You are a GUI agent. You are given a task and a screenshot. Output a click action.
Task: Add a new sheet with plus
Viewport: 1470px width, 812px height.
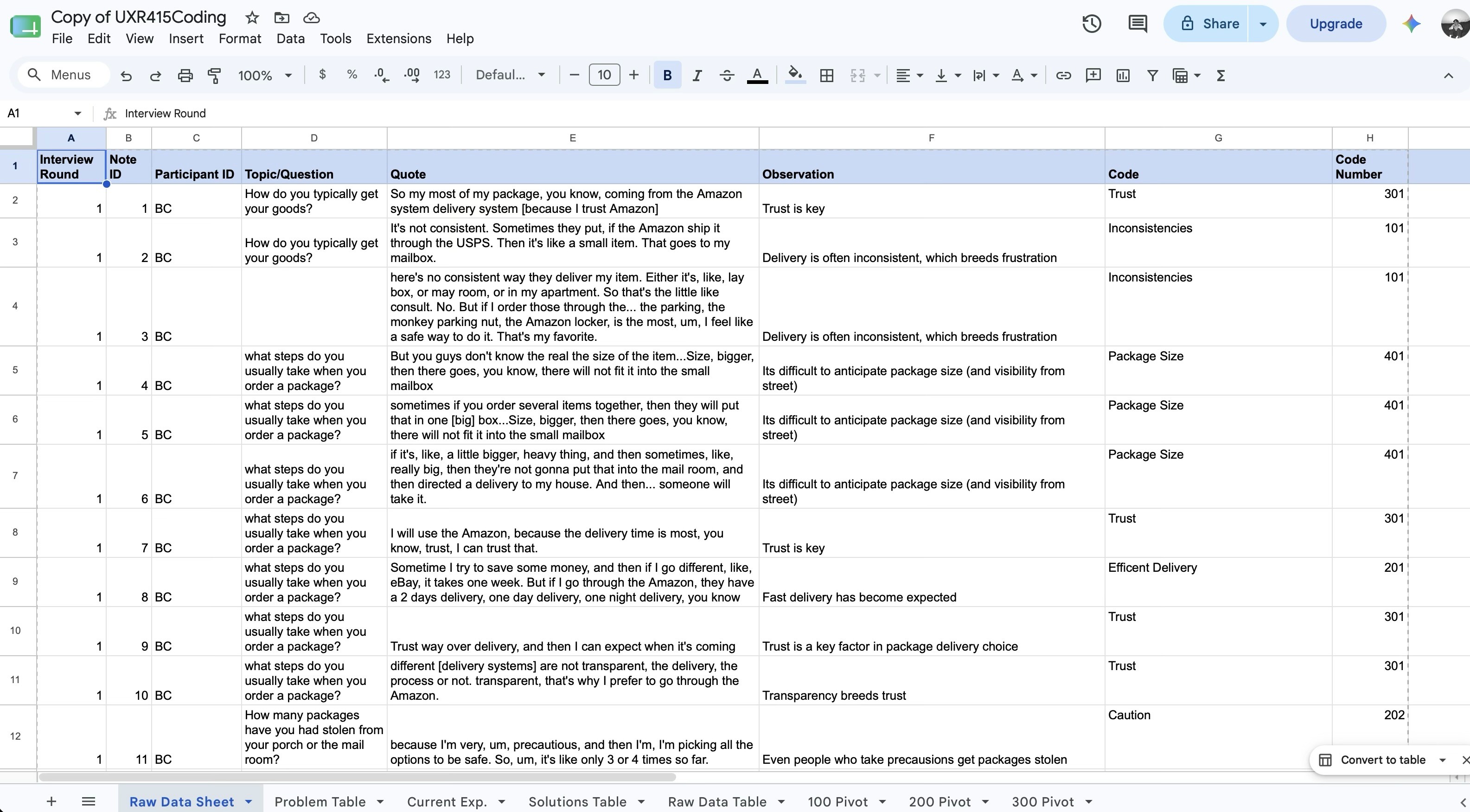51,801
